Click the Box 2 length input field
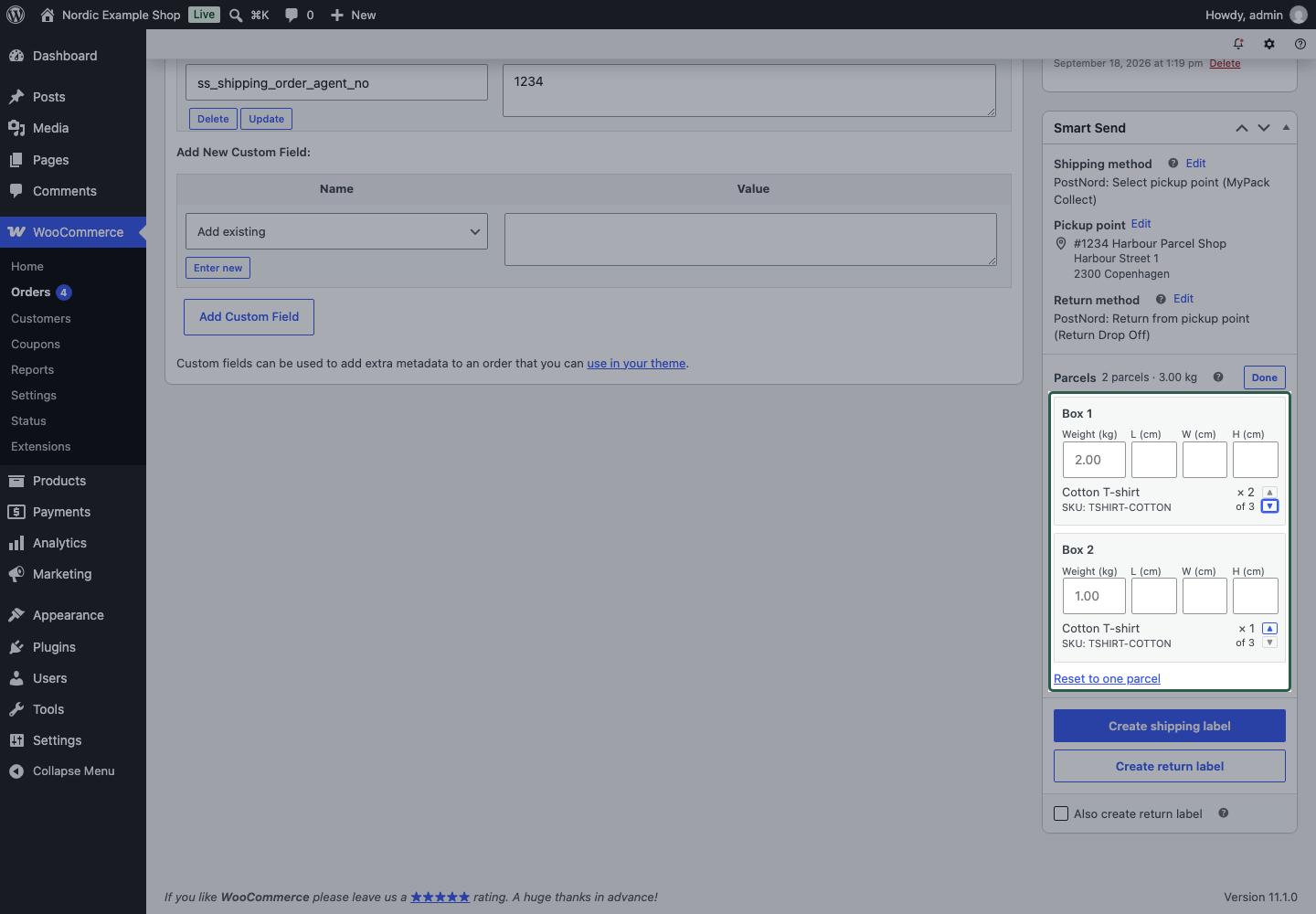The image size is (1316, 914). pos(1154,596)
